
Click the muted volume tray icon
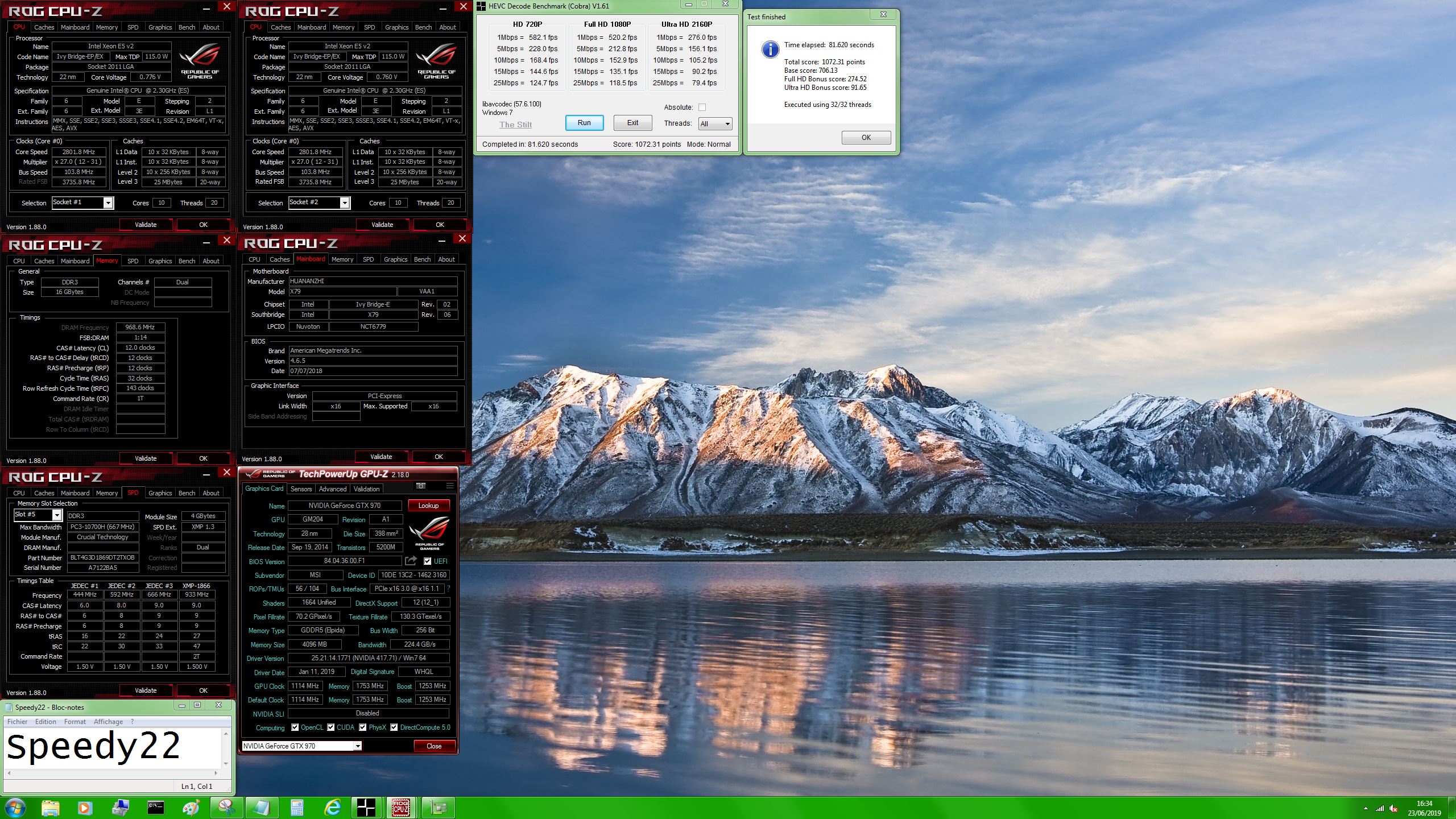coord(1393,808)
